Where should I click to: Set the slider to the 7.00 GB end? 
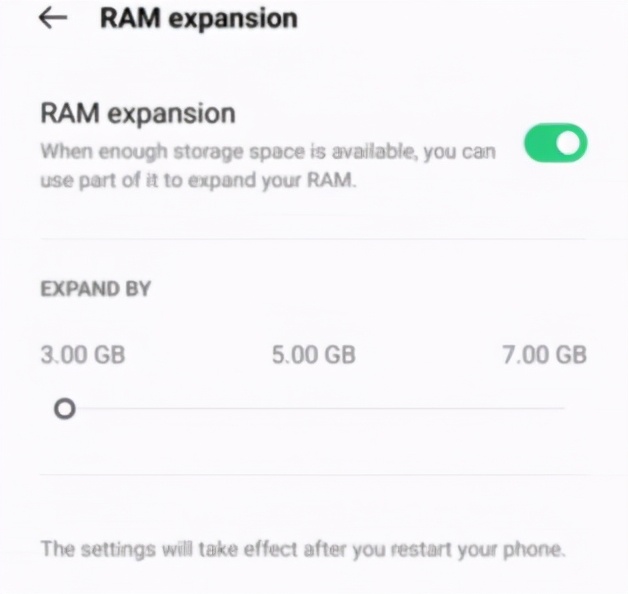564,409
